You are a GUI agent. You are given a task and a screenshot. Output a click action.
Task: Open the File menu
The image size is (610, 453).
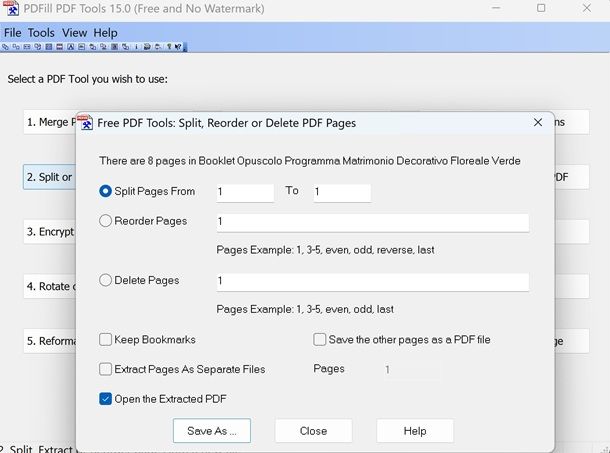pyautogui.click(x=12, y=33)
